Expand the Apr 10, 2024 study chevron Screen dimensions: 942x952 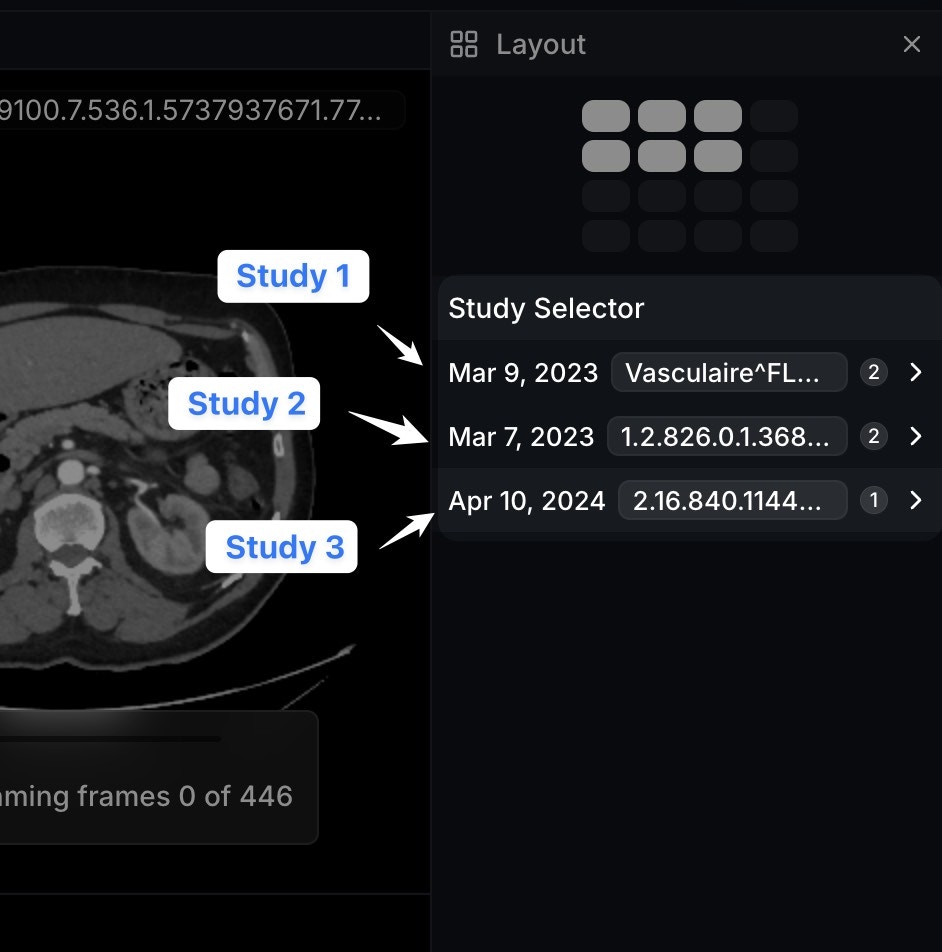pos(916,500)
